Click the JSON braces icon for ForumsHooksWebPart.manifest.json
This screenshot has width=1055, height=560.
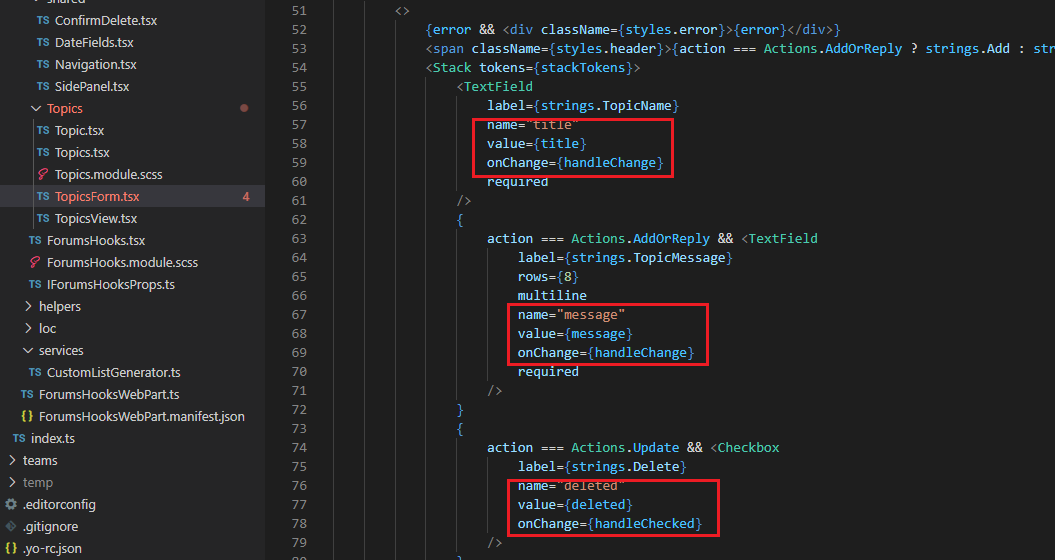point(27,417)
